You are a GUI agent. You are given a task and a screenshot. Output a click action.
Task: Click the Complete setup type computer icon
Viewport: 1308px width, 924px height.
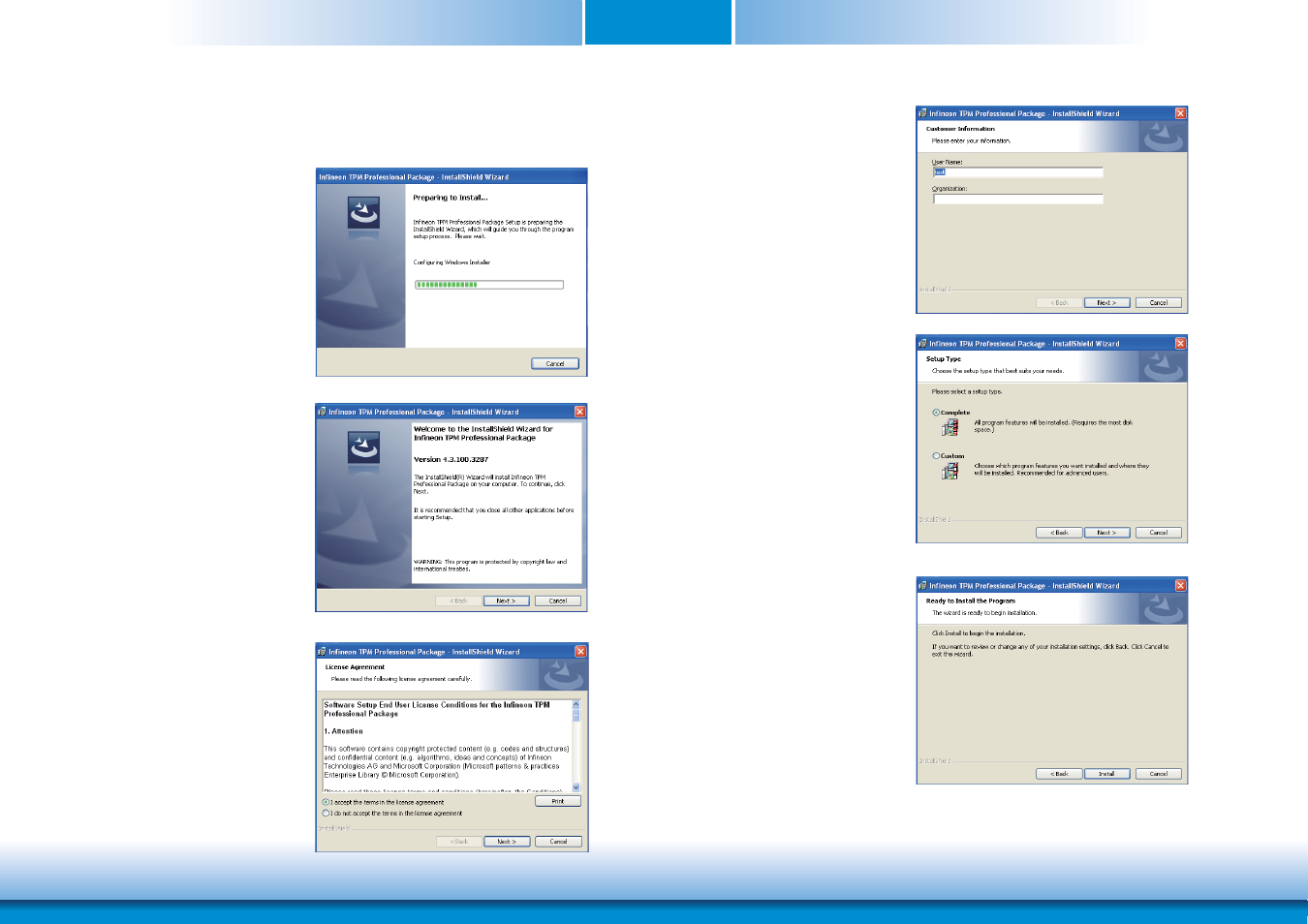950,427
